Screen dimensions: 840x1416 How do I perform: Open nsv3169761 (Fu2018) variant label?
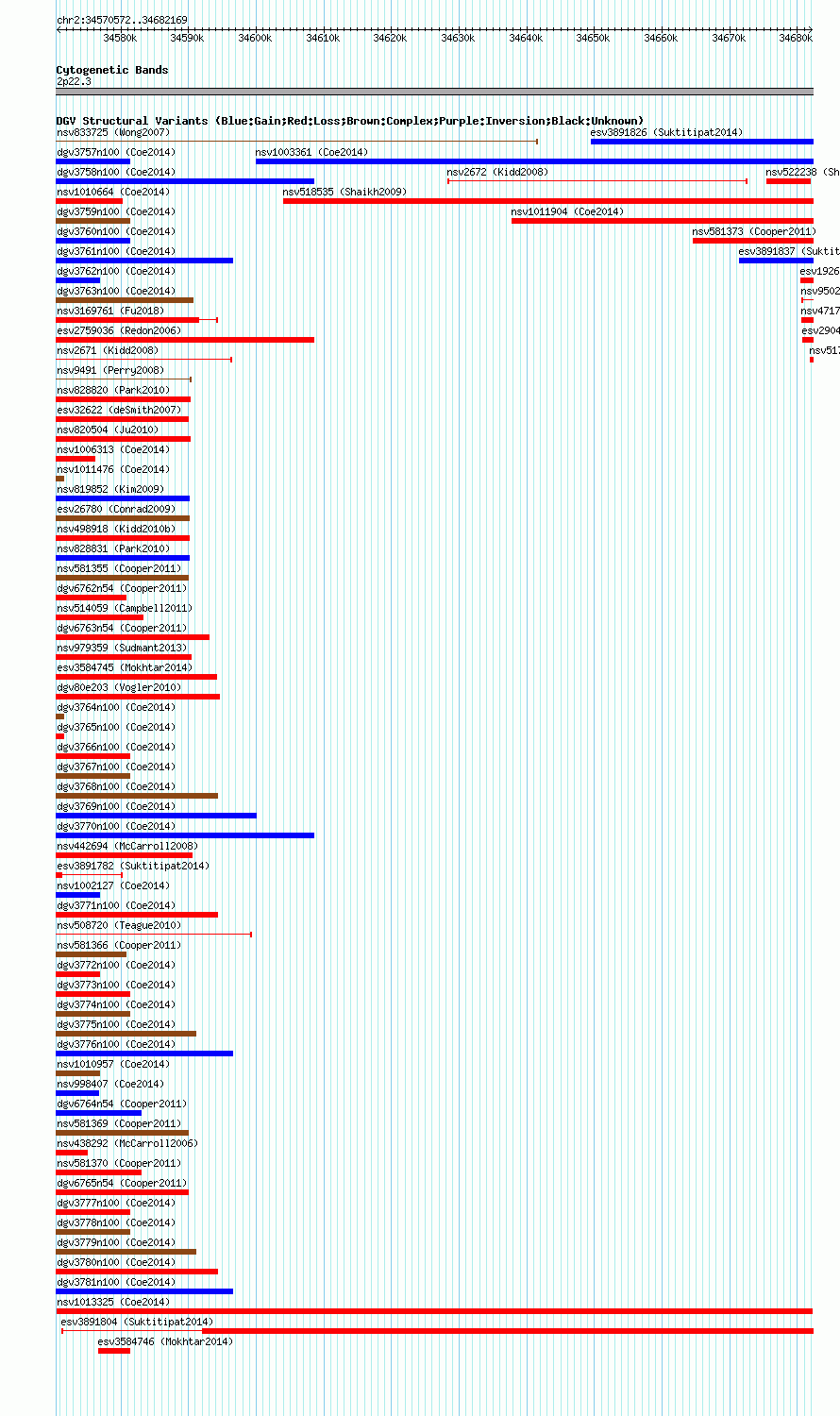110,311
